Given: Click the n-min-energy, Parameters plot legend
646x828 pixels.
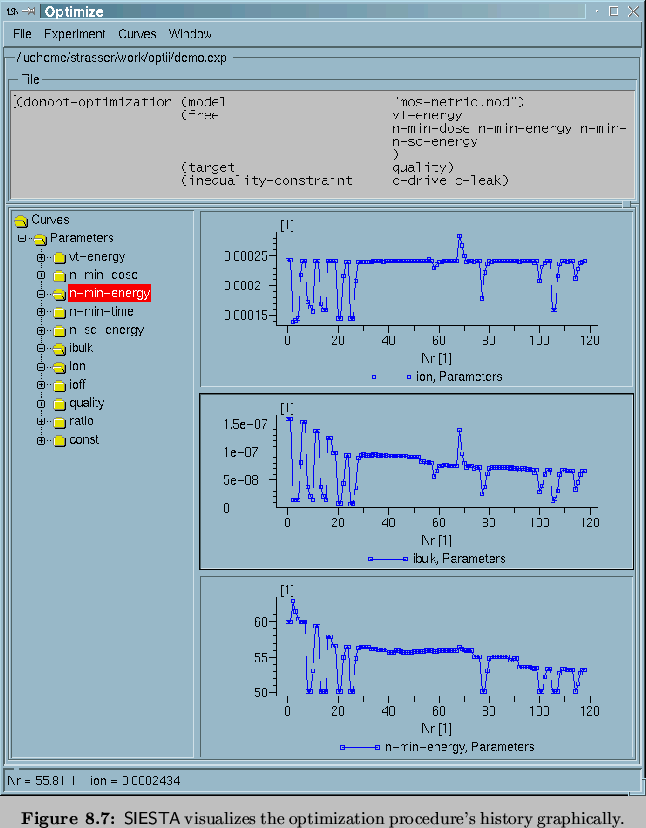Looking at the screenshot, I should tap(459, 746).
